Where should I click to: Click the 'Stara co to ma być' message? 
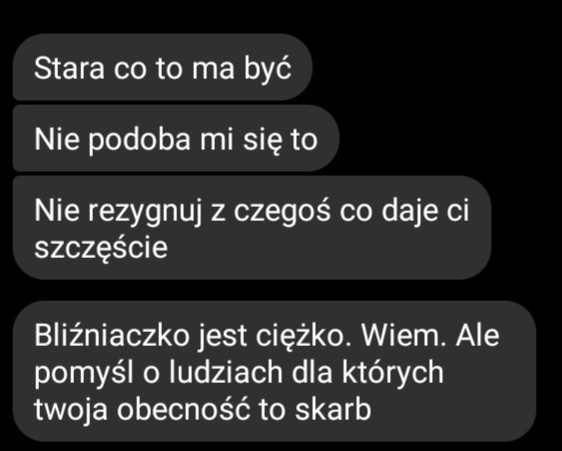pos(162,67)
